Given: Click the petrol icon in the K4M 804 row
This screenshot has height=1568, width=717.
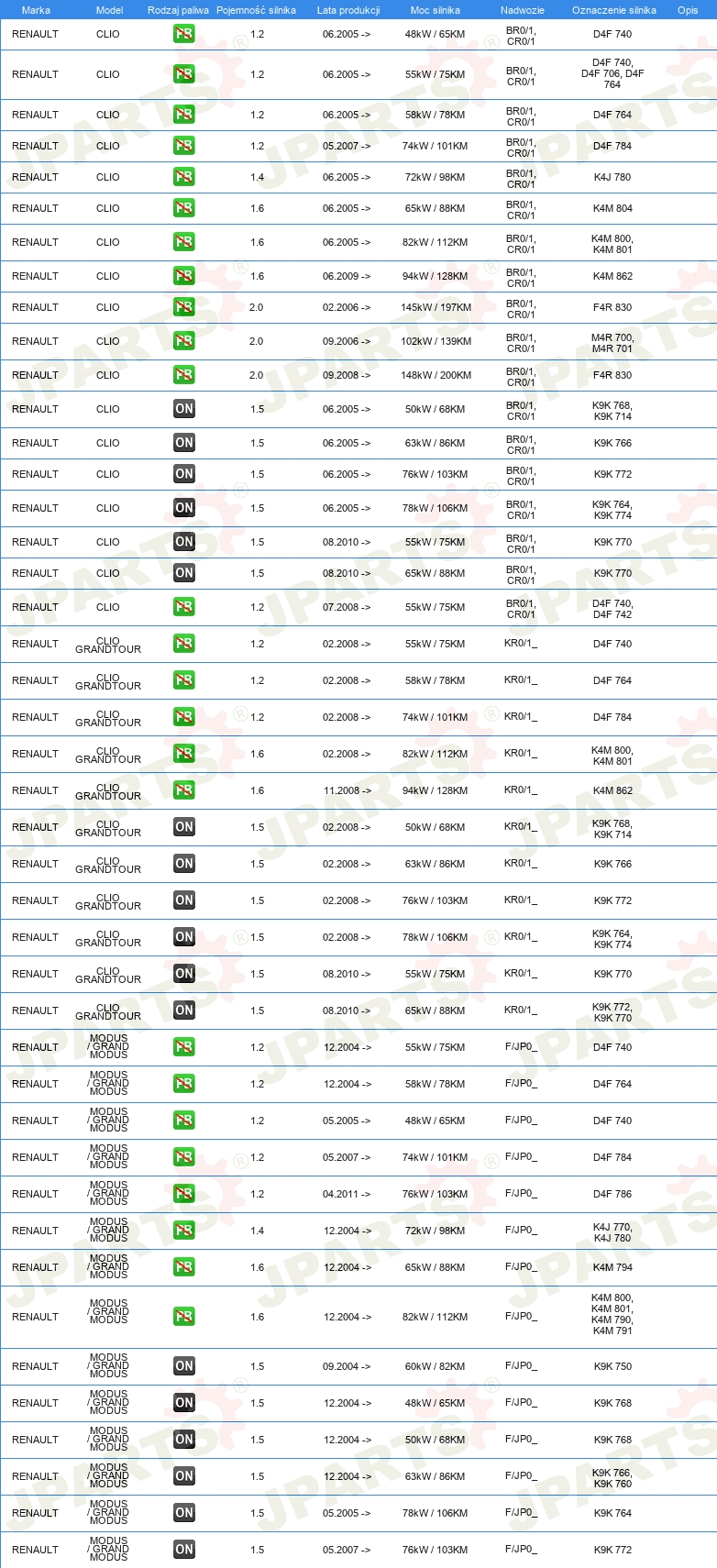Looking at the screenshot, I should point(183,208).
